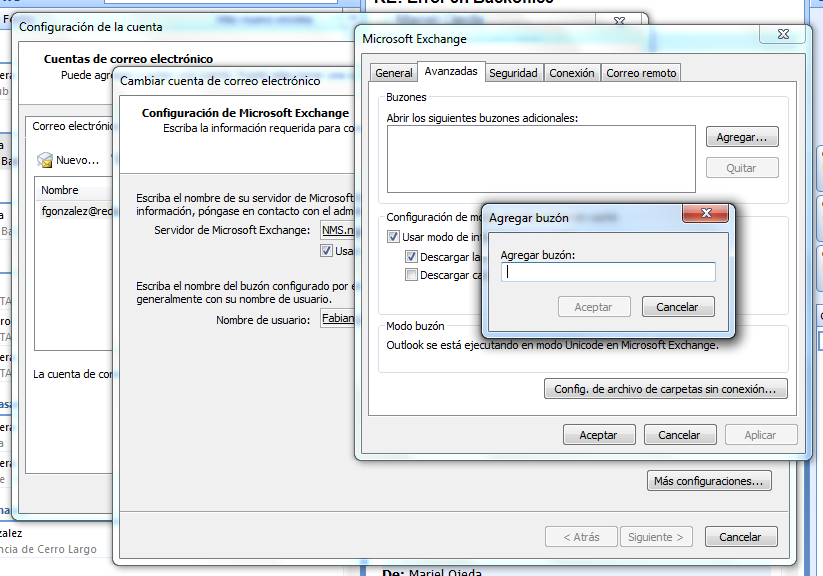
Task: Click the Nombre de usuario field
Action: pyautogui.click(x=337, y=320)
